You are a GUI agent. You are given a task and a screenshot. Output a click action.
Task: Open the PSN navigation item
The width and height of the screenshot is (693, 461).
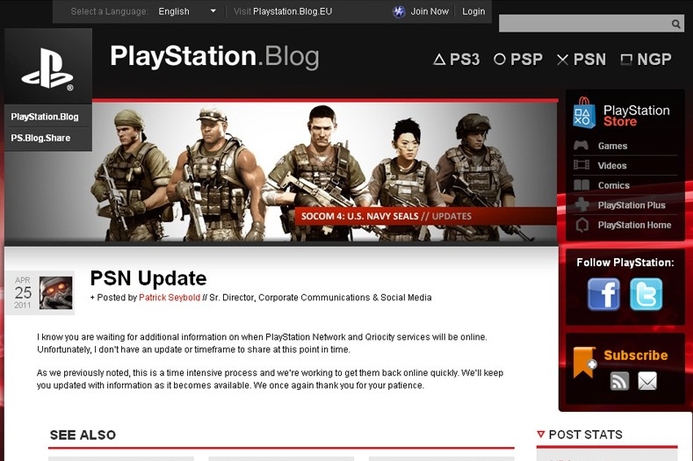click(581, 59)
